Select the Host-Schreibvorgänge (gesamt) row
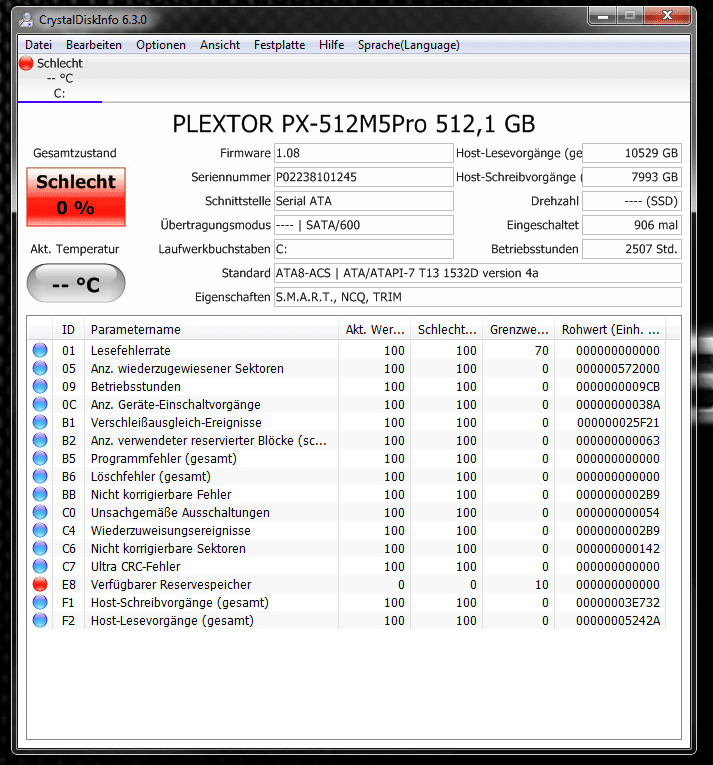 346,603
